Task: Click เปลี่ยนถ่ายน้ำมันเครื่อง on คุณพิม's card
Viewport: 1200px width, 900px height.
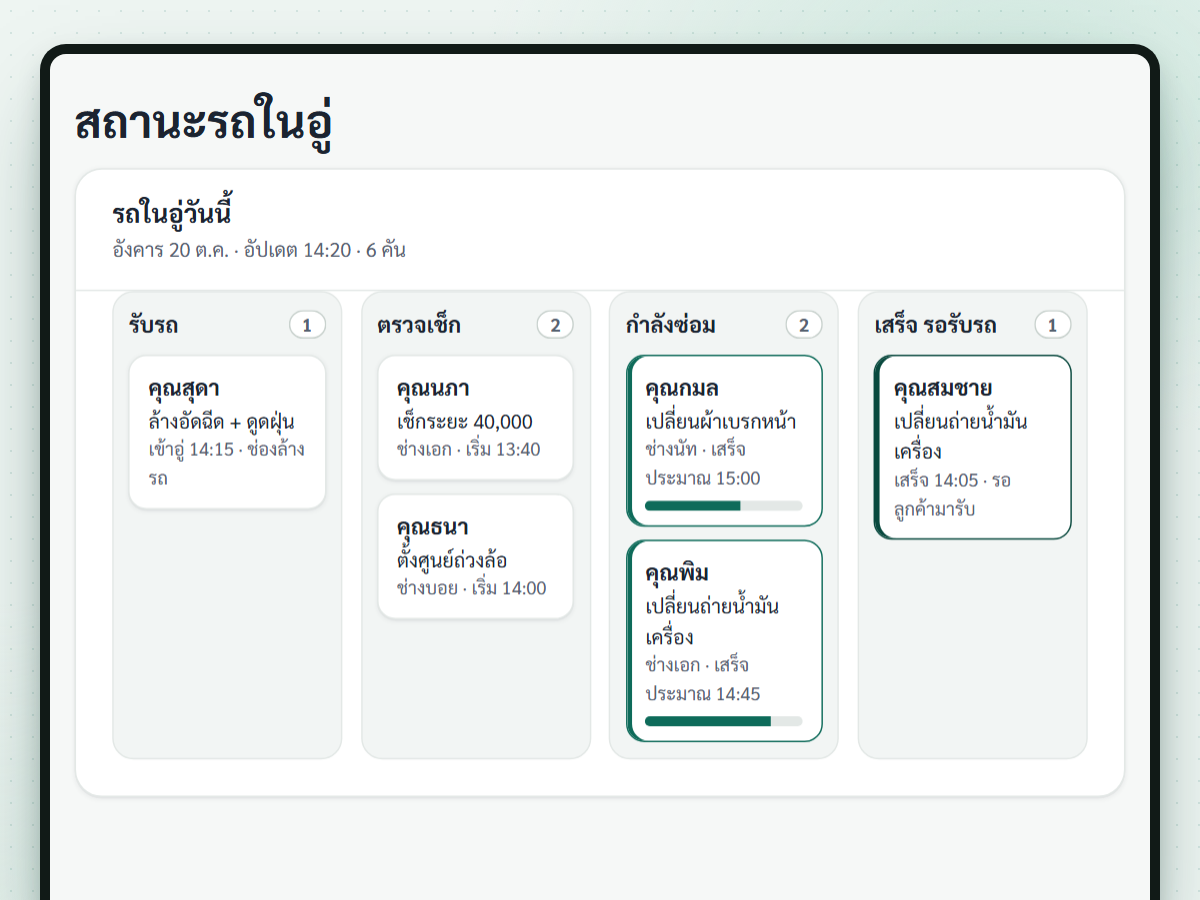Action: [x=712, y=622]
